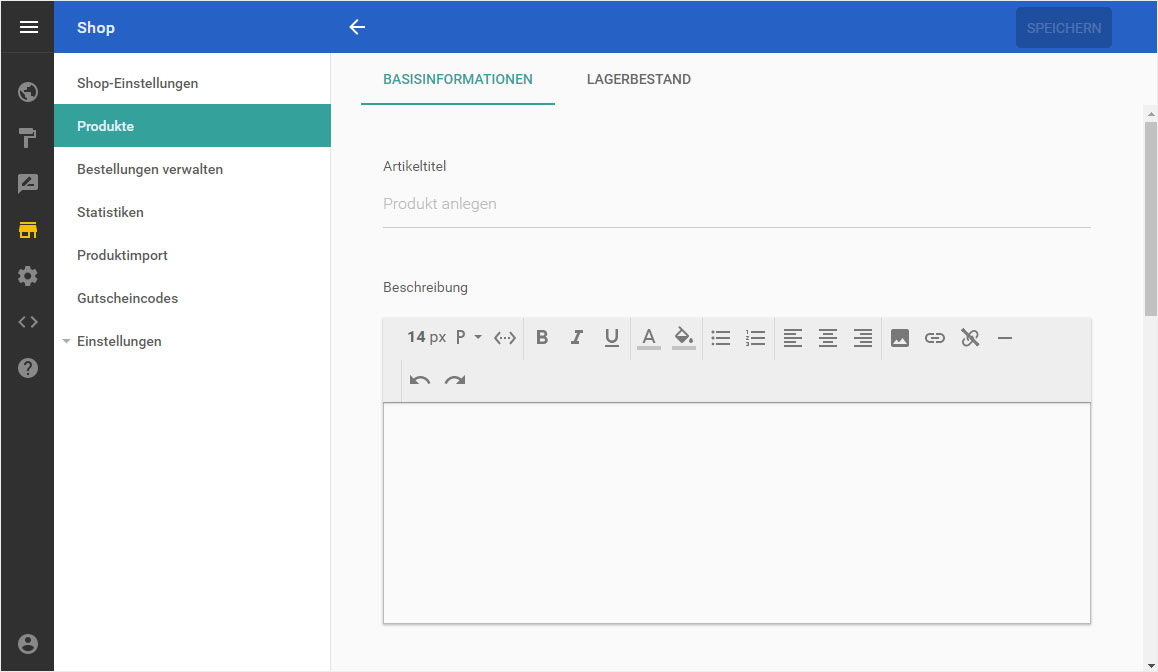Viewport: 1158px width, 672px height.
Task: Open Statistiken page
Action: point(192,212)
